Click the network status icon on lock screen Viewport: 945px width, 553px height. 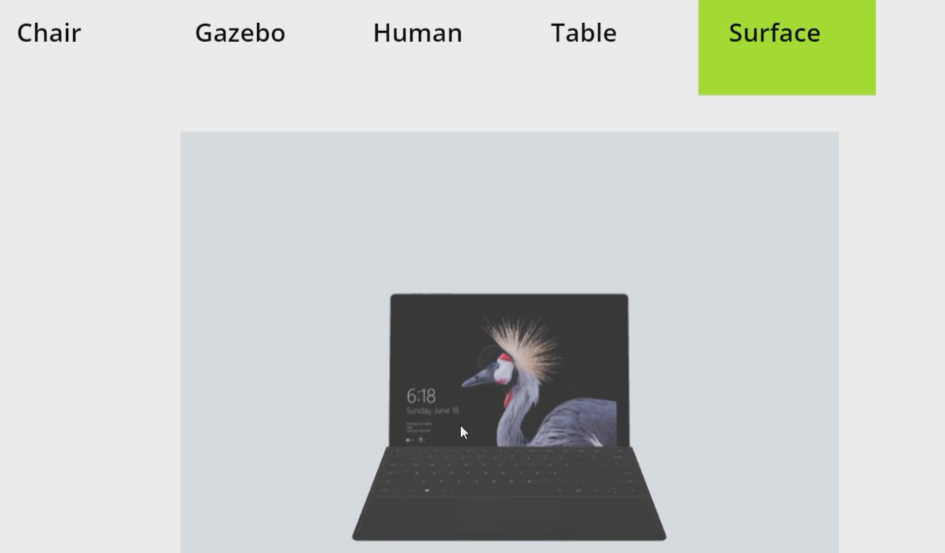pos(409,440)
